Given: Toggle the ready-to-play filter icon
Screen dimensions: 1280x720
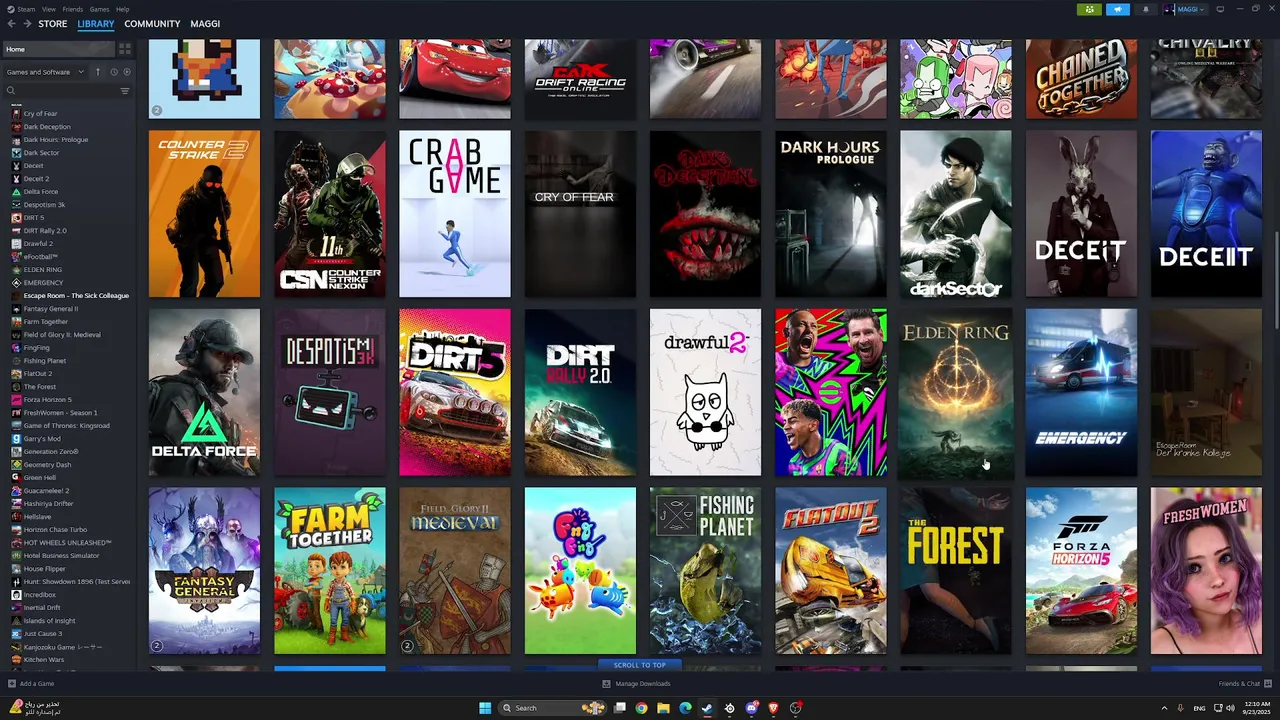Looking at the screenshot, I should point(126,72).
